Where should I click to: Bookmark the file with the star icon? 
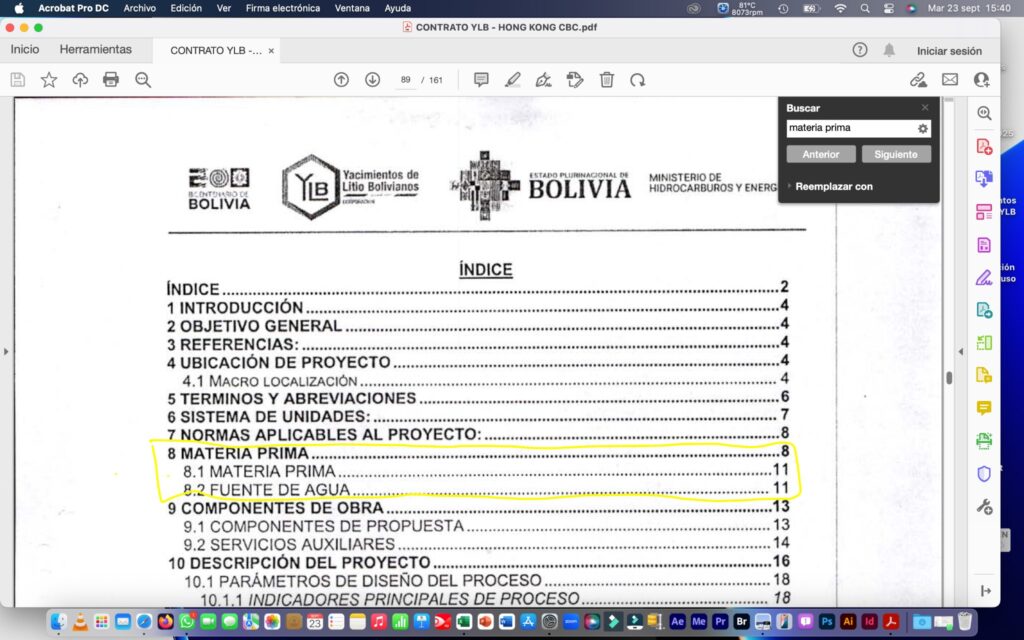pos(48,80)
